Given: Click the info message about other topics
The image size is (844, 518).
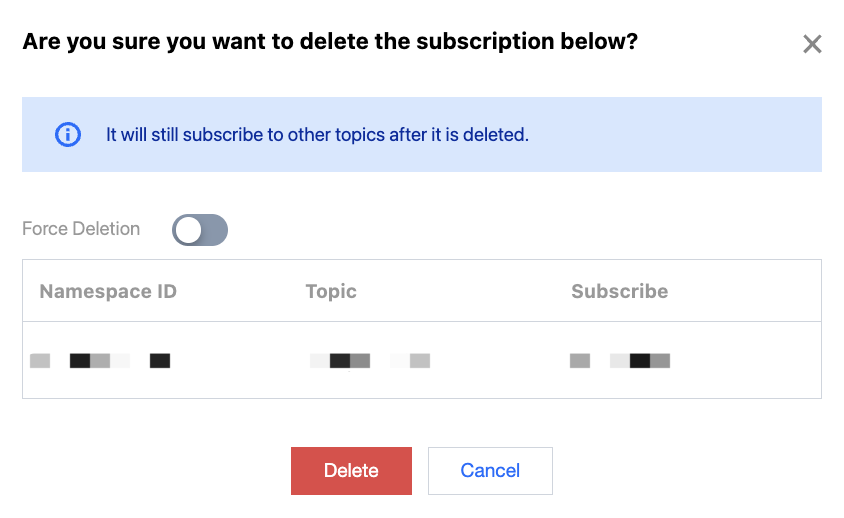Looking at the screenshot, I should 317,134.
